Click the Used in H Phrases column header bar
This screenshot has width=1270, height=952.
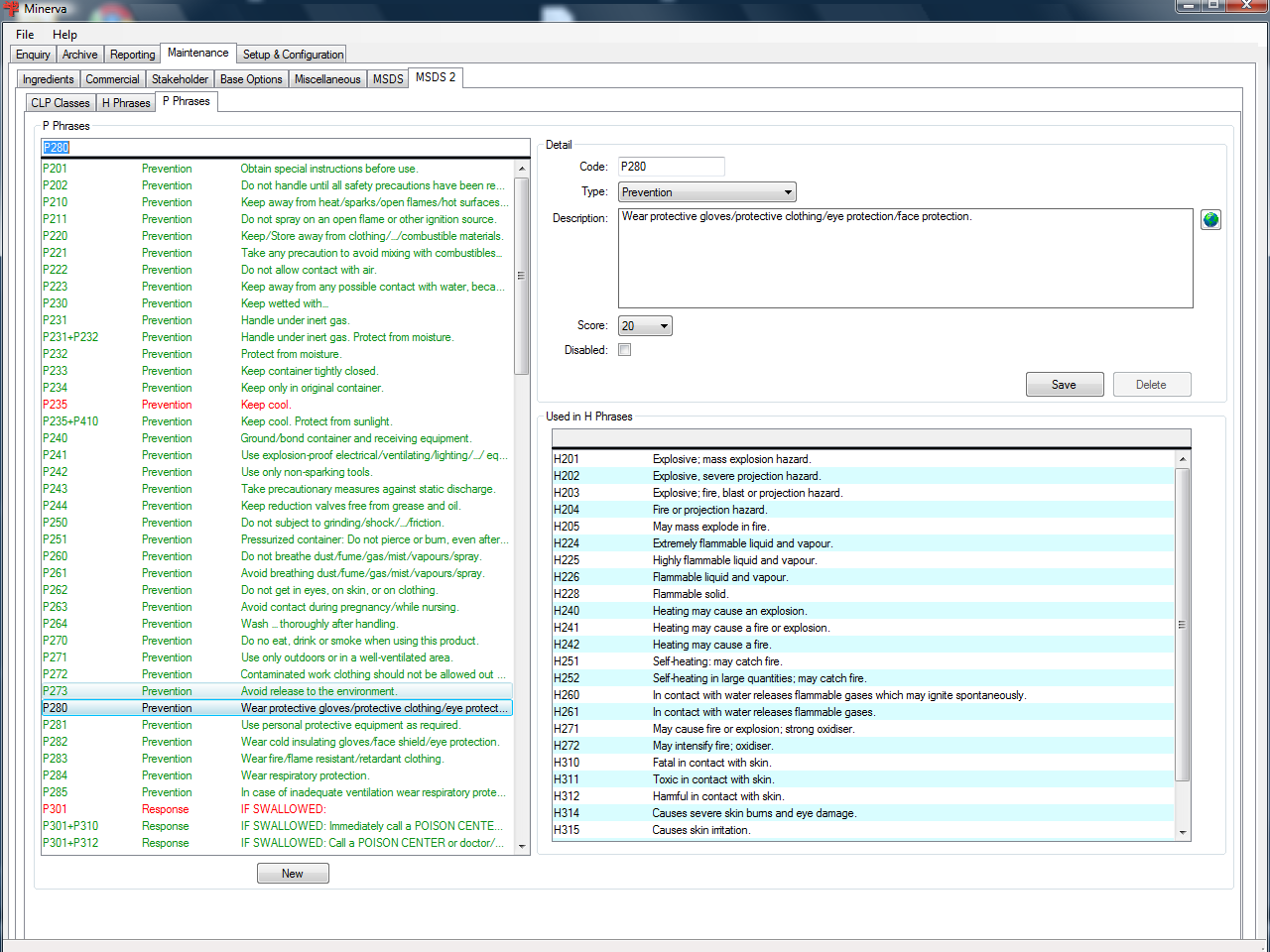coord(871,438)
